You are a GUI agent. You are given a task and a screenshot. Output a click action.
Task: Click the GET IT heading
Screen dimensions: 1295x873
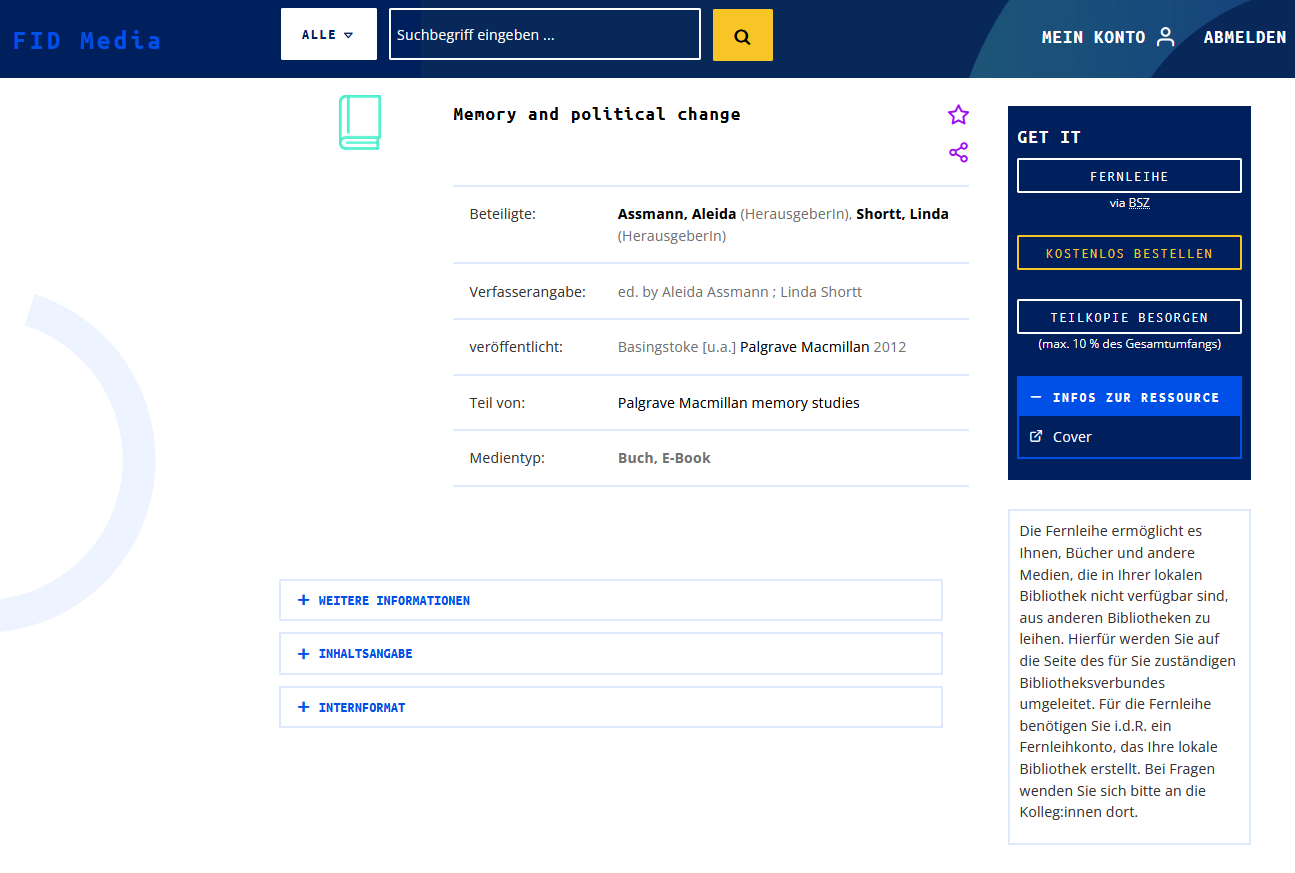coord(1049,138)
